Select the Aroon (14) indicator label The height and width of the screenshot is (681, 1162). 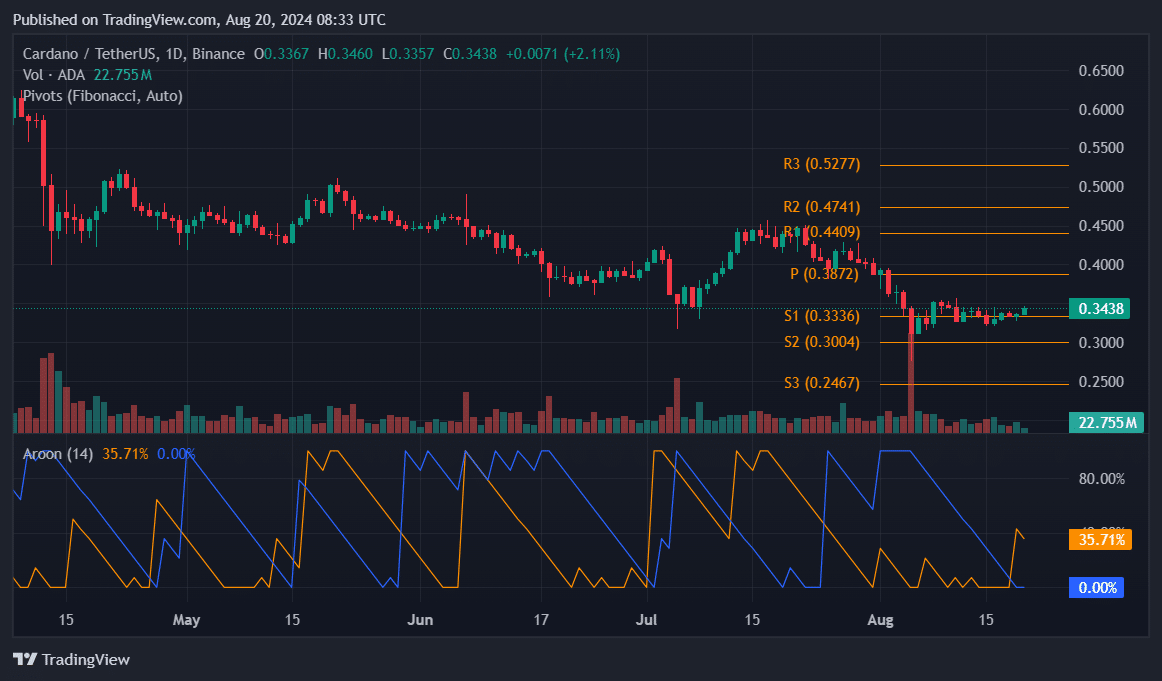pos(58,454)
